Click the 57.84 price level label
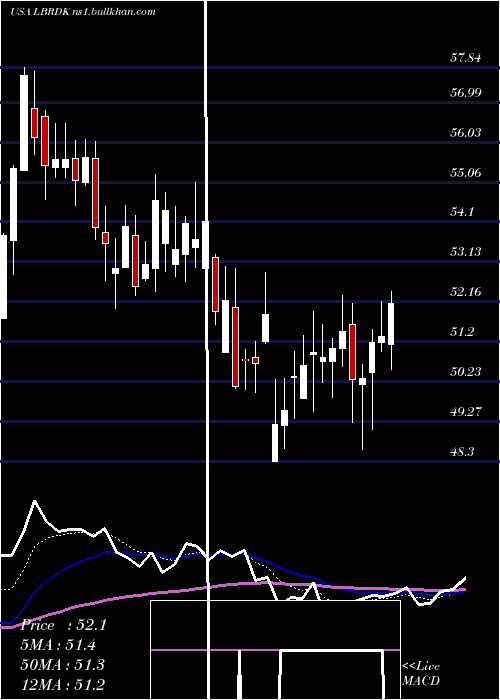 point(466,57)
